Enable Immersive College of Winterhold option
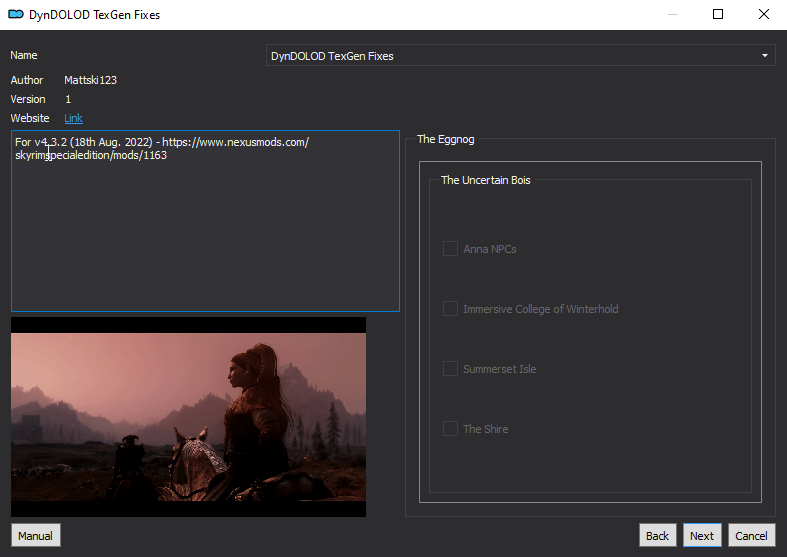Screen dimensions: 787x557 pos(450,309)
